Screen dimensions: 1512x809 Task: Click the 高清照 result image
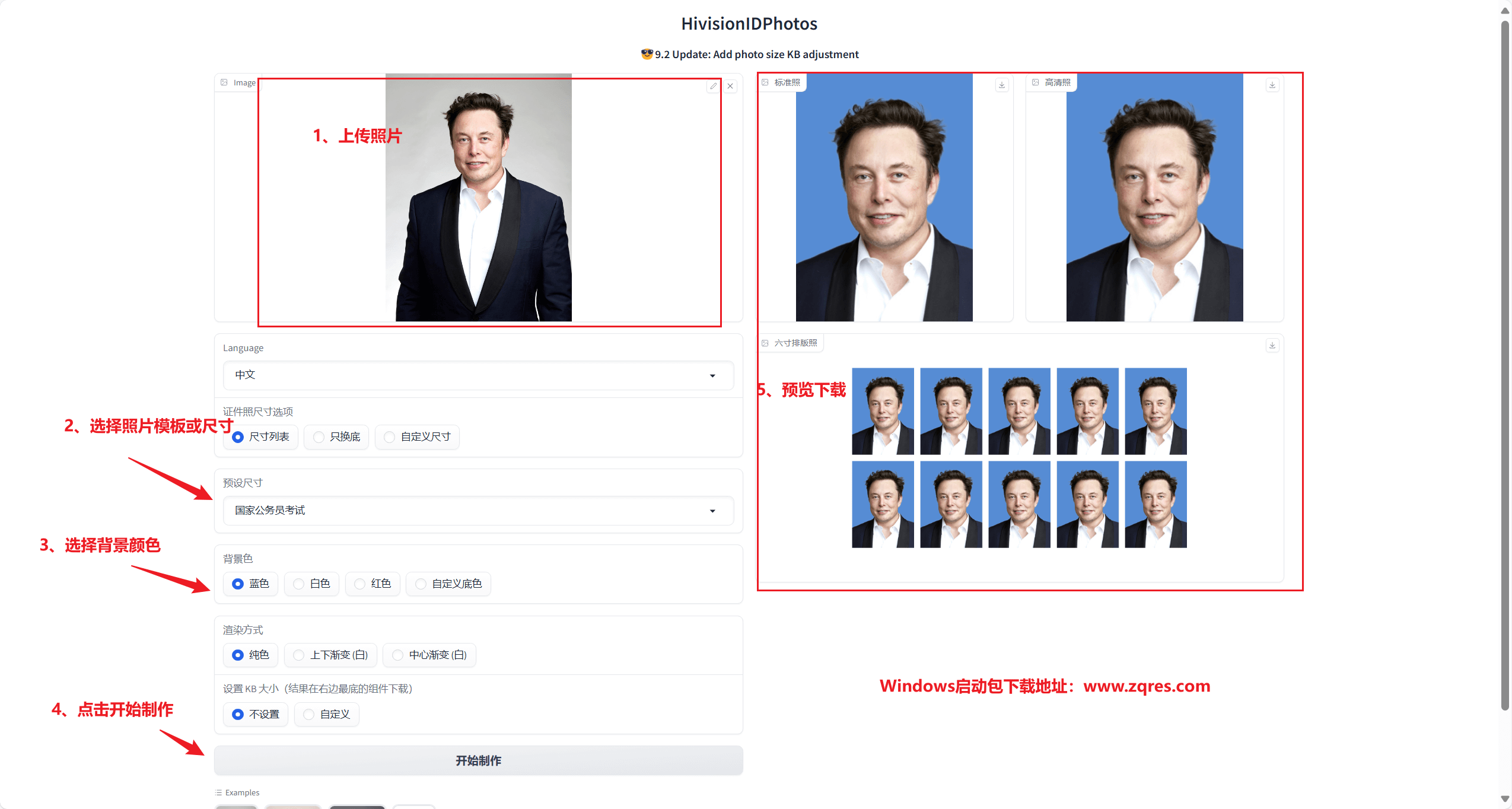pyautogui.click(x=1154, y=198)
